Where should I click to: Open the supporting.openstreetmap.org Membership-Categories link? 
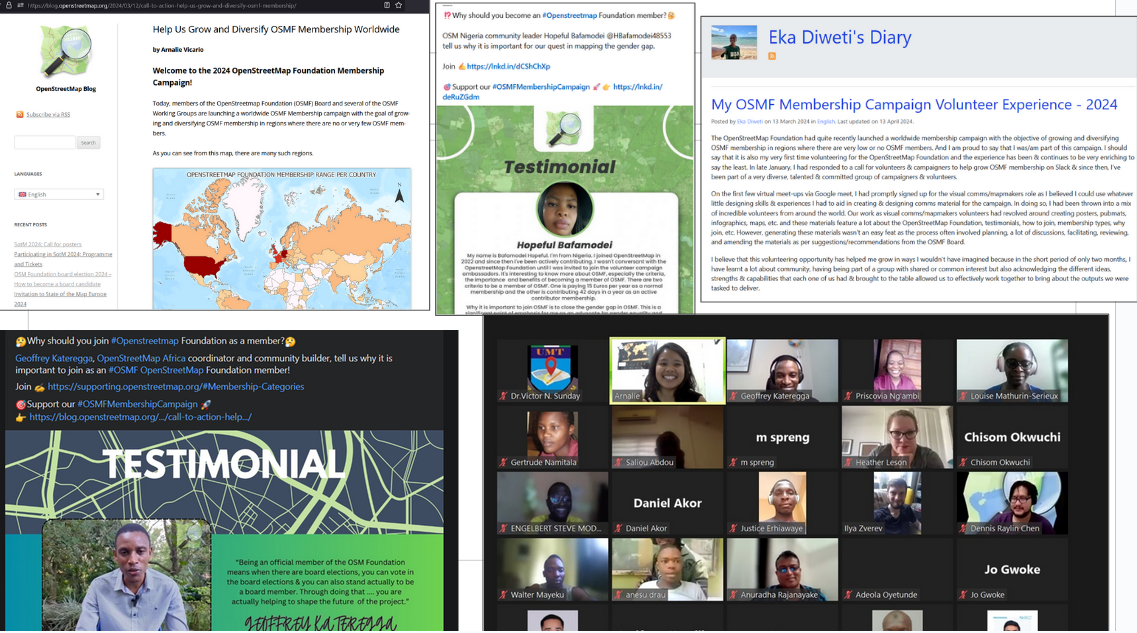coord(175,386)
